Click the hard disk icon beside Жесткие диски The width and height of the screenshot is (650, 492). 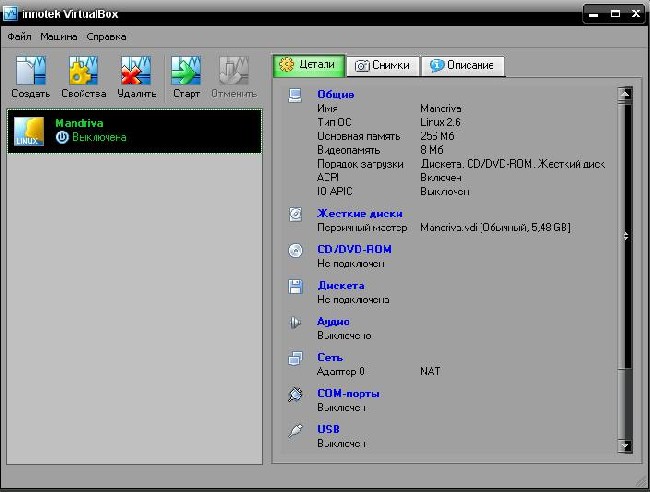(x=295, y=214)
